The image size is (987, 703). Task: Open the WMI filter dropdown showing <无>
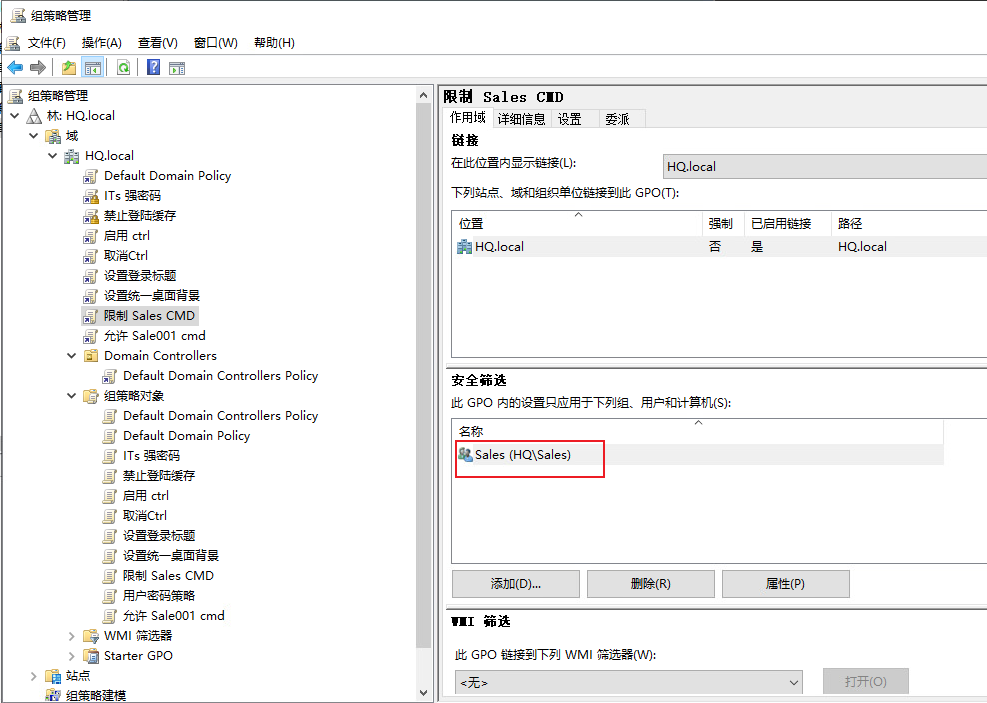629,682
